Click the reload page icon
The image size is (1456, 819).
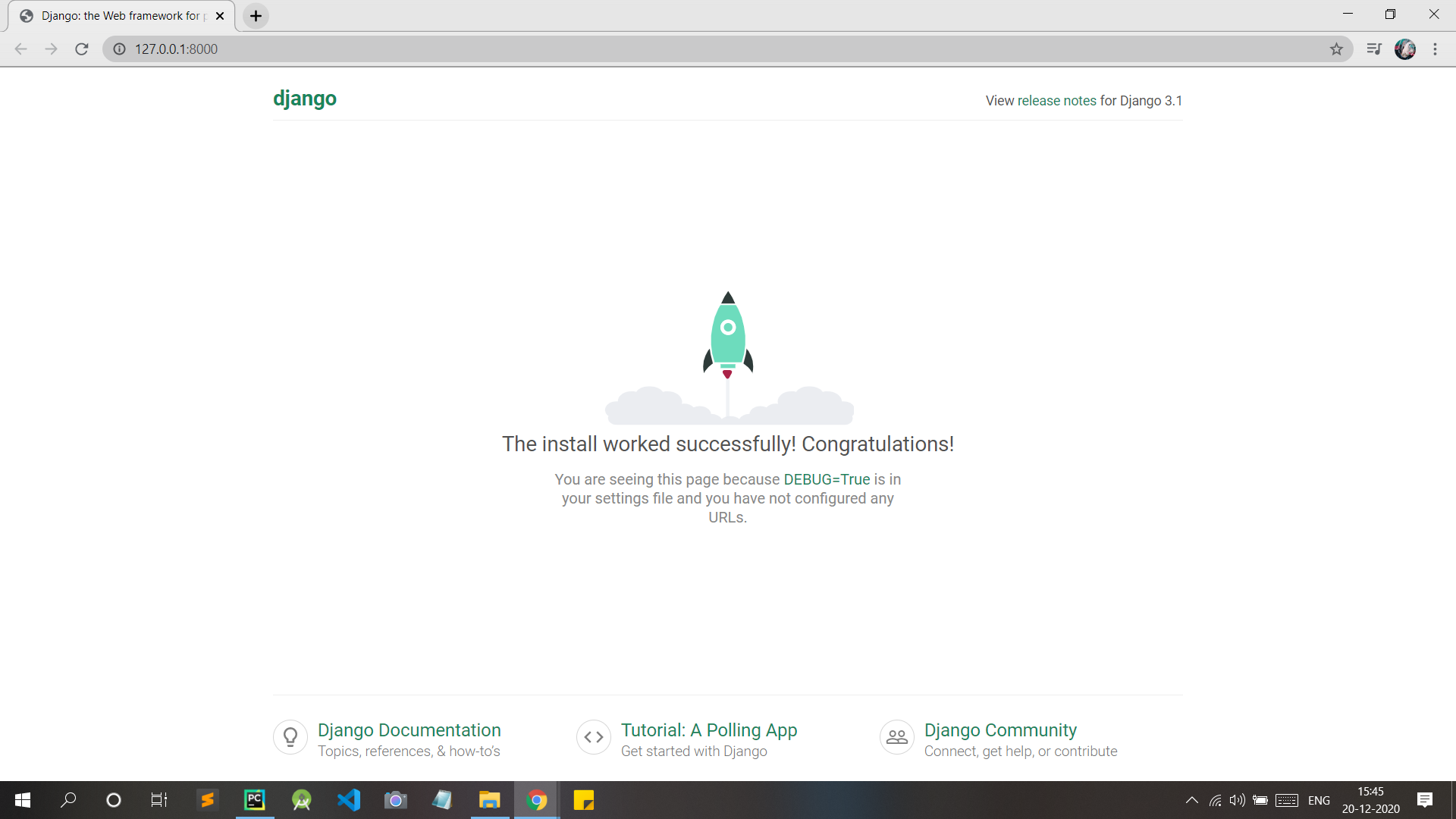tap(82, 49)
